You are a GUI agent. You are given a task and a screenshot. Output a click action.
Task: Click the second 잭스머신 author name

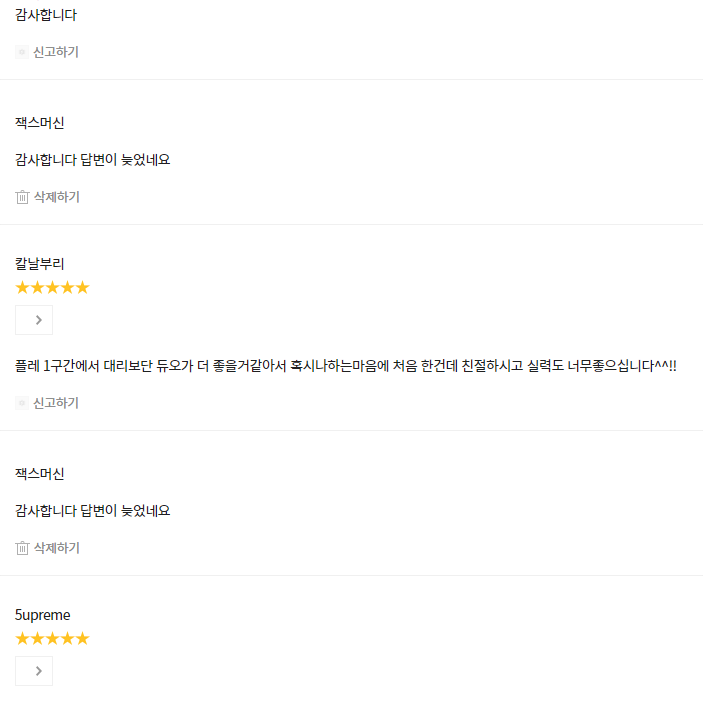point(40,474)
